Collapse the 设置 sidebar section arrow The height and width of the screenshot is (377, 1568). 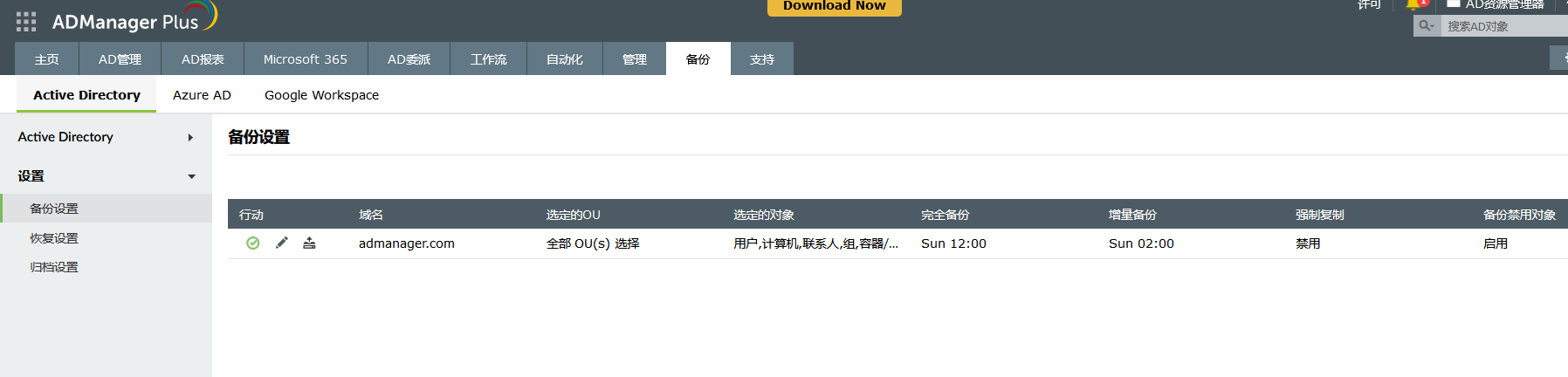point(191,176)
